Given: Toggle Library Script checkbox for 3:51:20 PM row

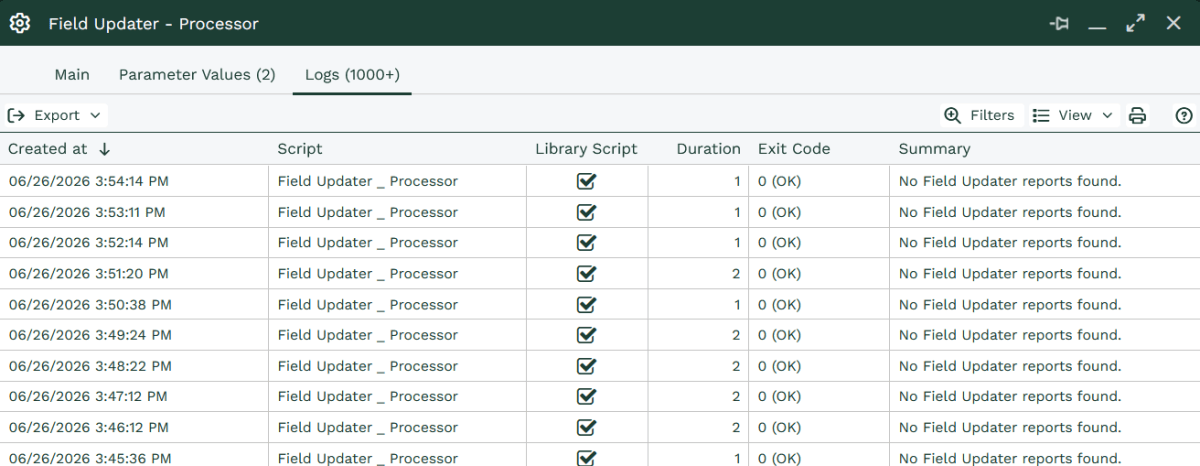Looking at the screenshot, I should pos(586,274).
